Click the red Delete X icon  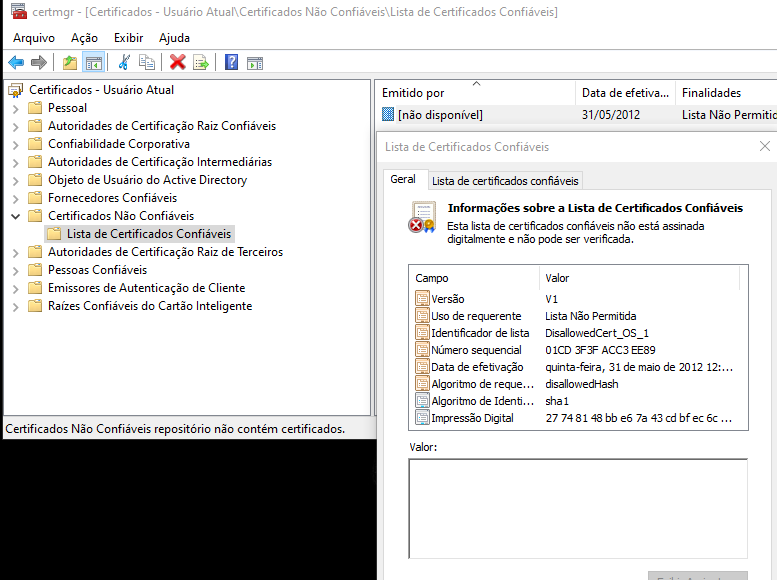pos(177,62)
